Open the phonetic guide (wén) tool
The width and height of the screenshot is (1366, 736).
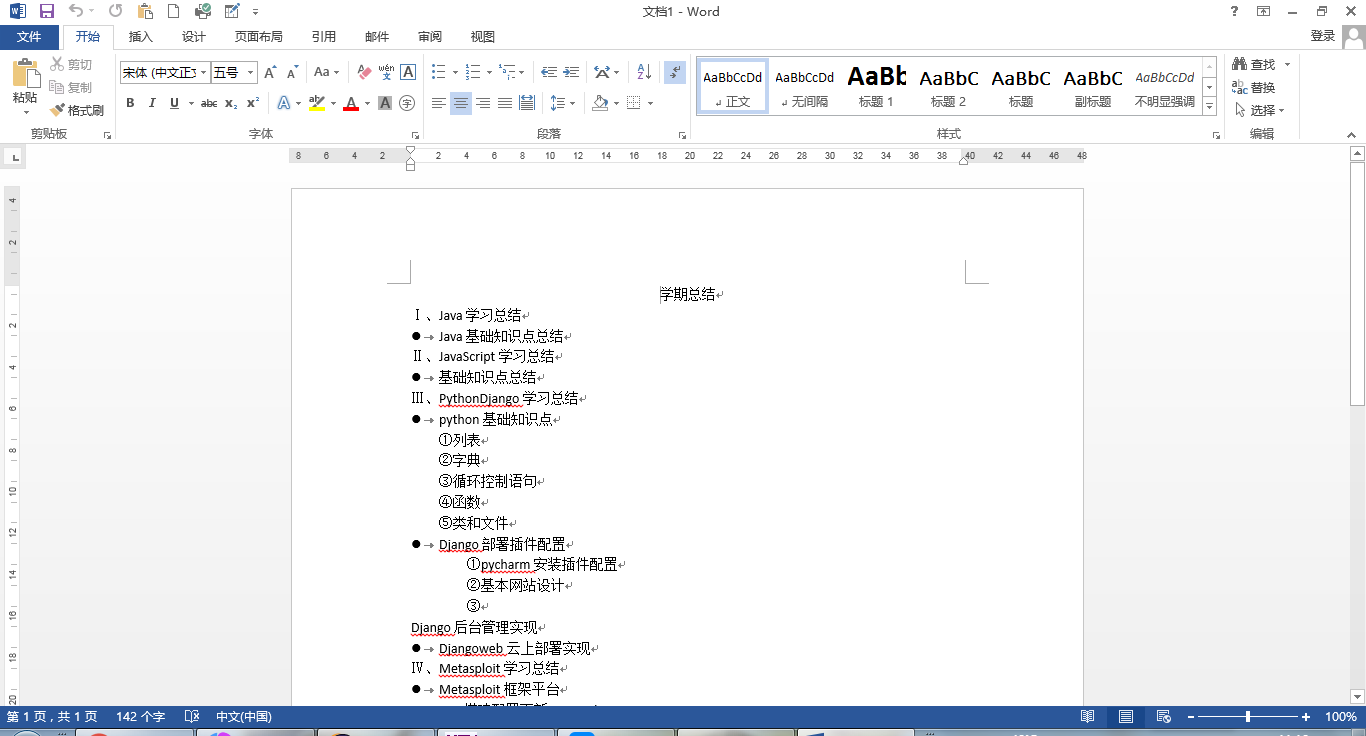pos(386,72)
